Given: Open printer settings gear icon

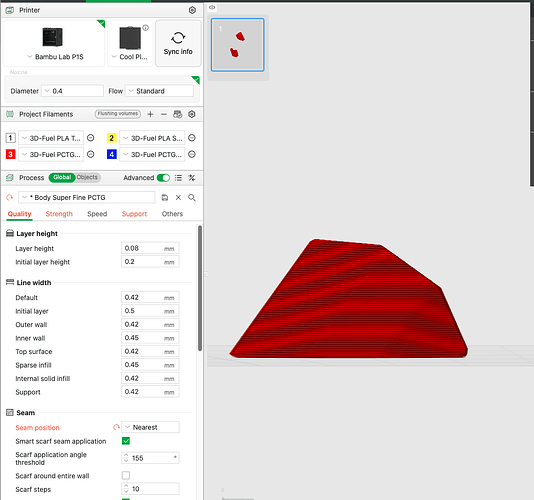Looking at the screenshot, I should (x=192, y=10).
